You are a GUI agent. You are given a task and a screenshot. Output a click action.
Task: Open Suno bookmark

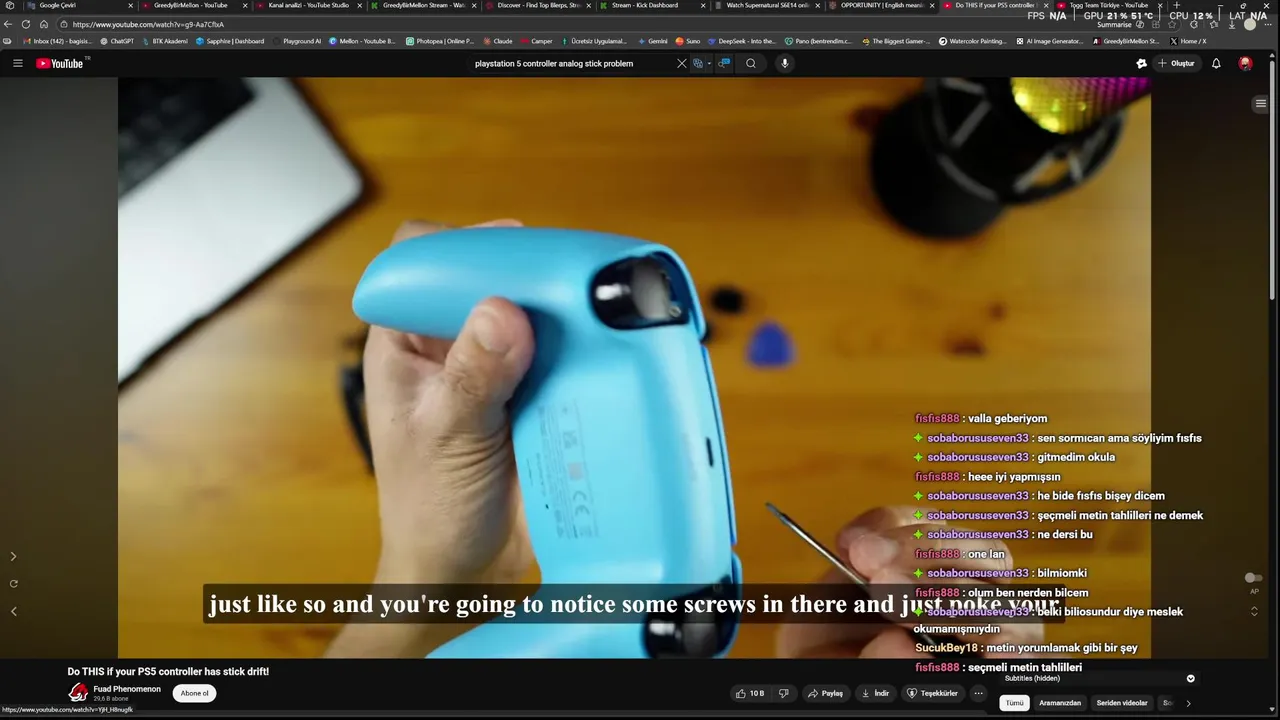point(688,41)
